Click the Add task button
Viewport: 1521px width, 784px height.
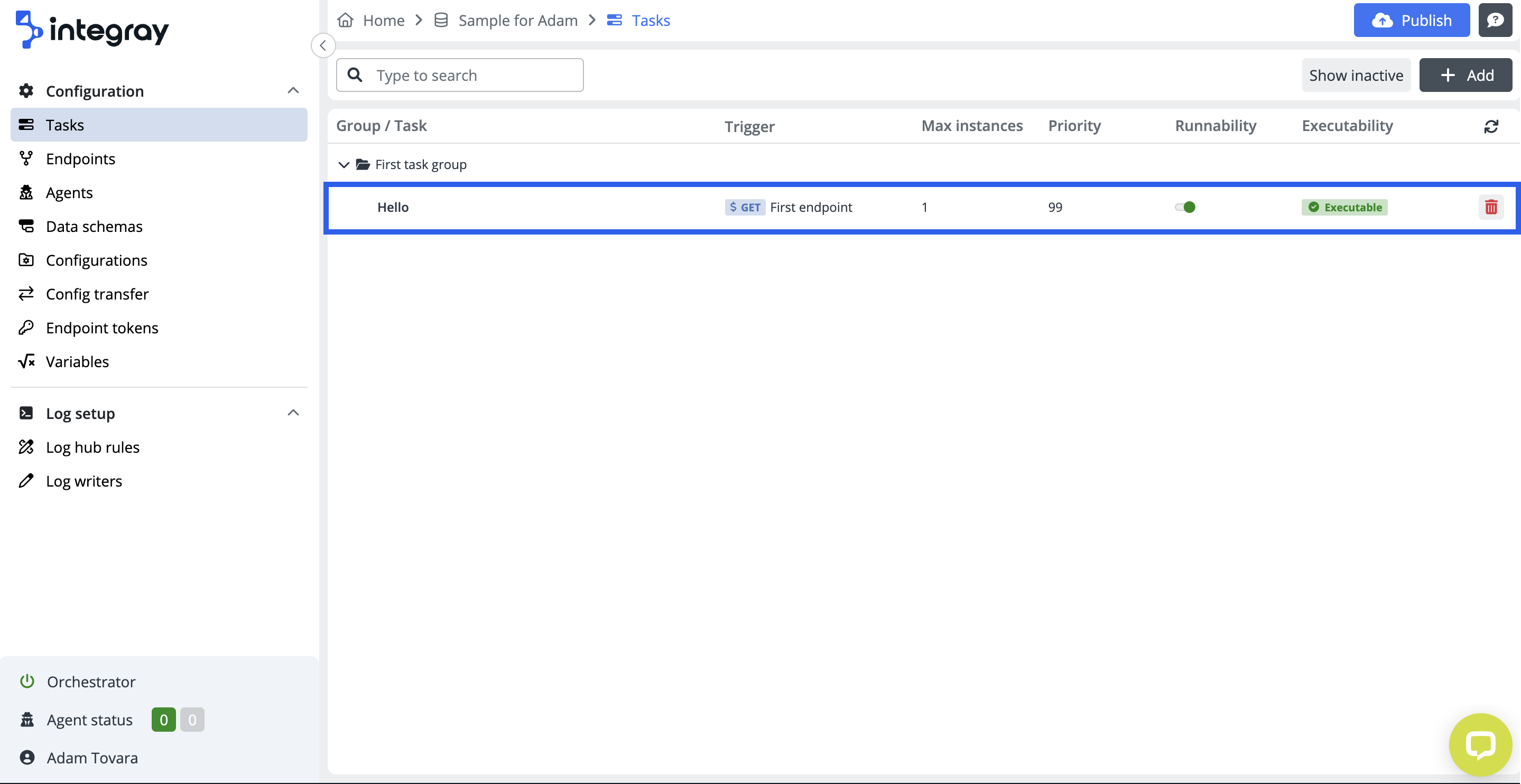pos(1466,76)
